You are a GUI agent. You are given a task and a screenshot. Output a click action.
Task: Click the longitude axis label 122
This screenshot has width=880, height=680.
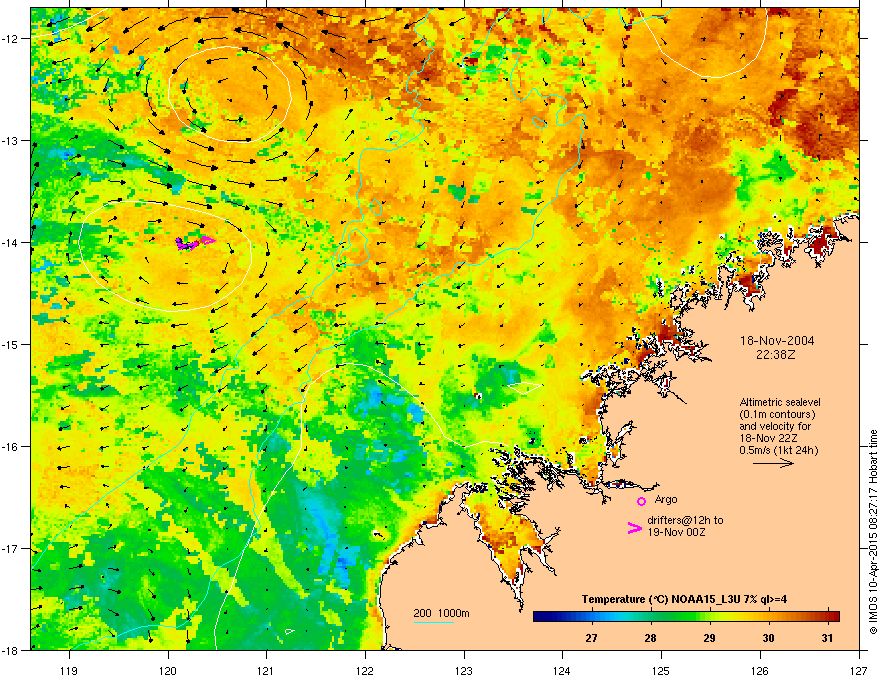tap(365, 670)
